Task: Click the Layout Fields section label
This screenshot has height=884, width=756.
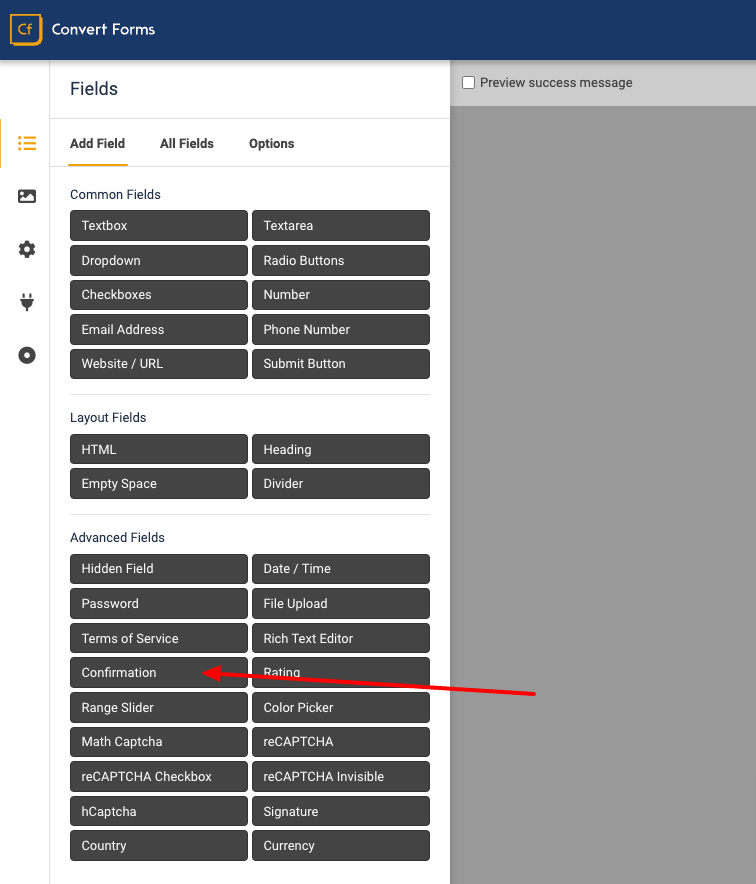Action: click(x=108, y=418)
